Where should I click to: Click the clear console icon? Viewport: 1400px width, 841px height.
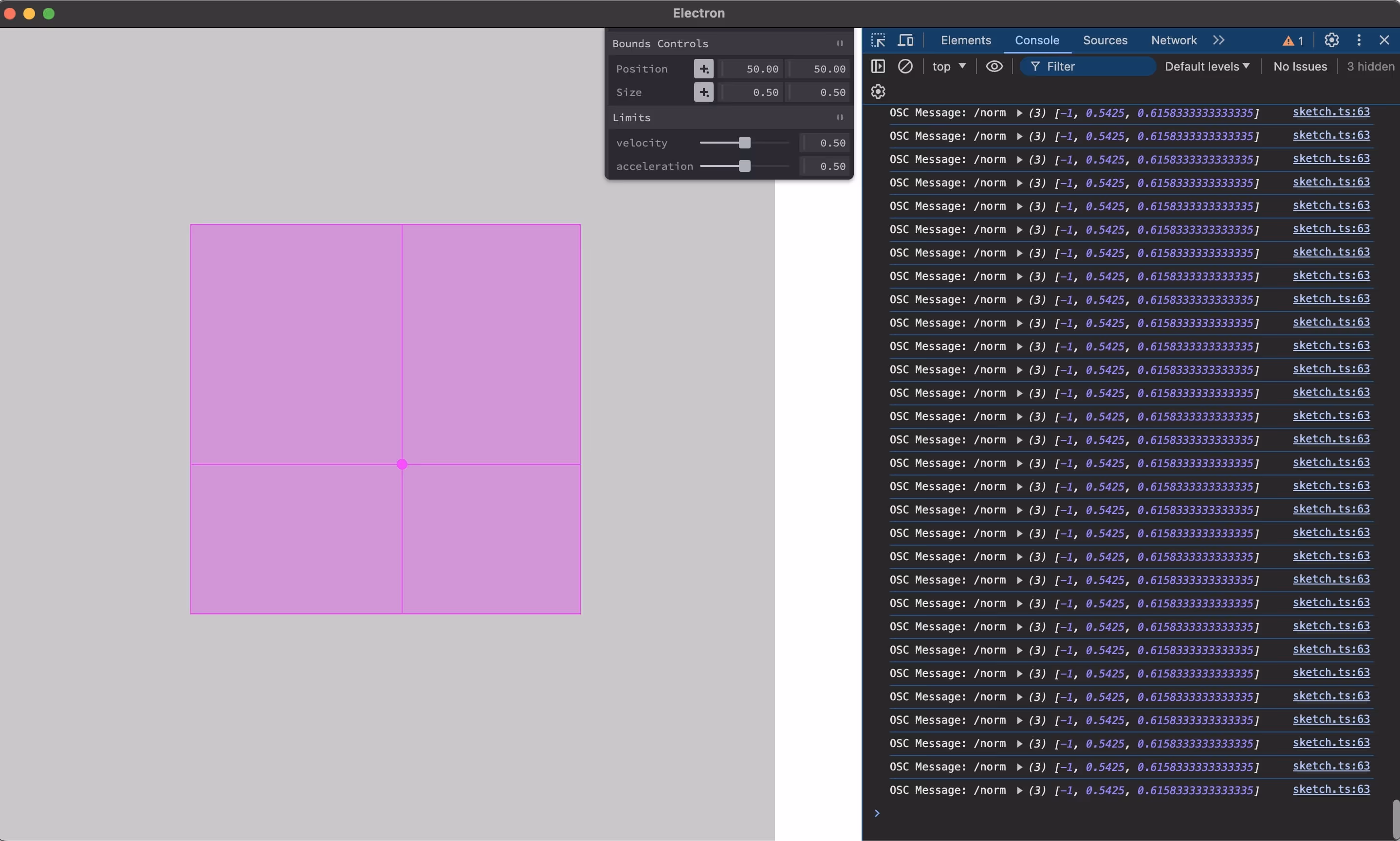coord(905,66)
